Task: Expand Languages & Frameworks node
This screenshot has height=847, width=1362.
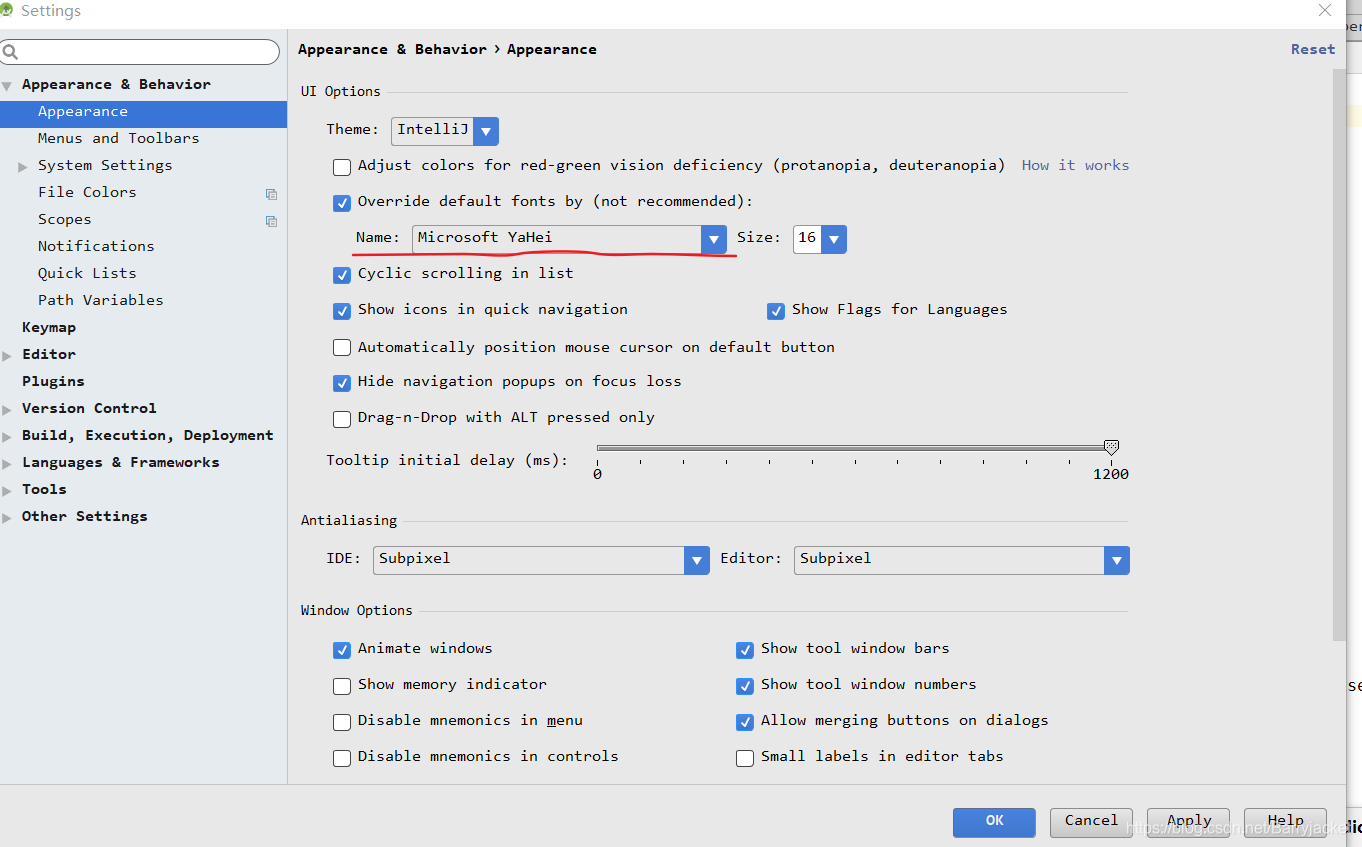Action: pos(7,464)
